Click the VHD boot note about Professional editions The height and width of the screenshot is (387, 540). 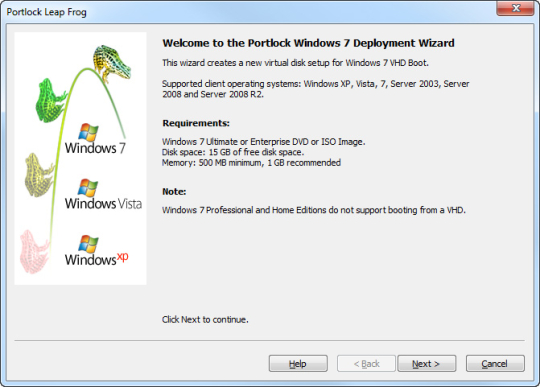[x=314, y=210]
